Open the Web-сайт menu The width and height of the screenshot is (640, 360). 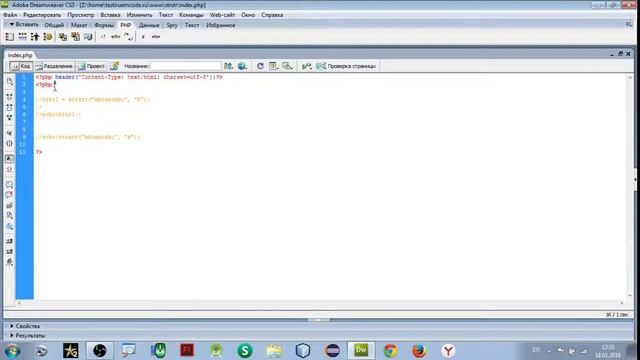tap(222, 15)
